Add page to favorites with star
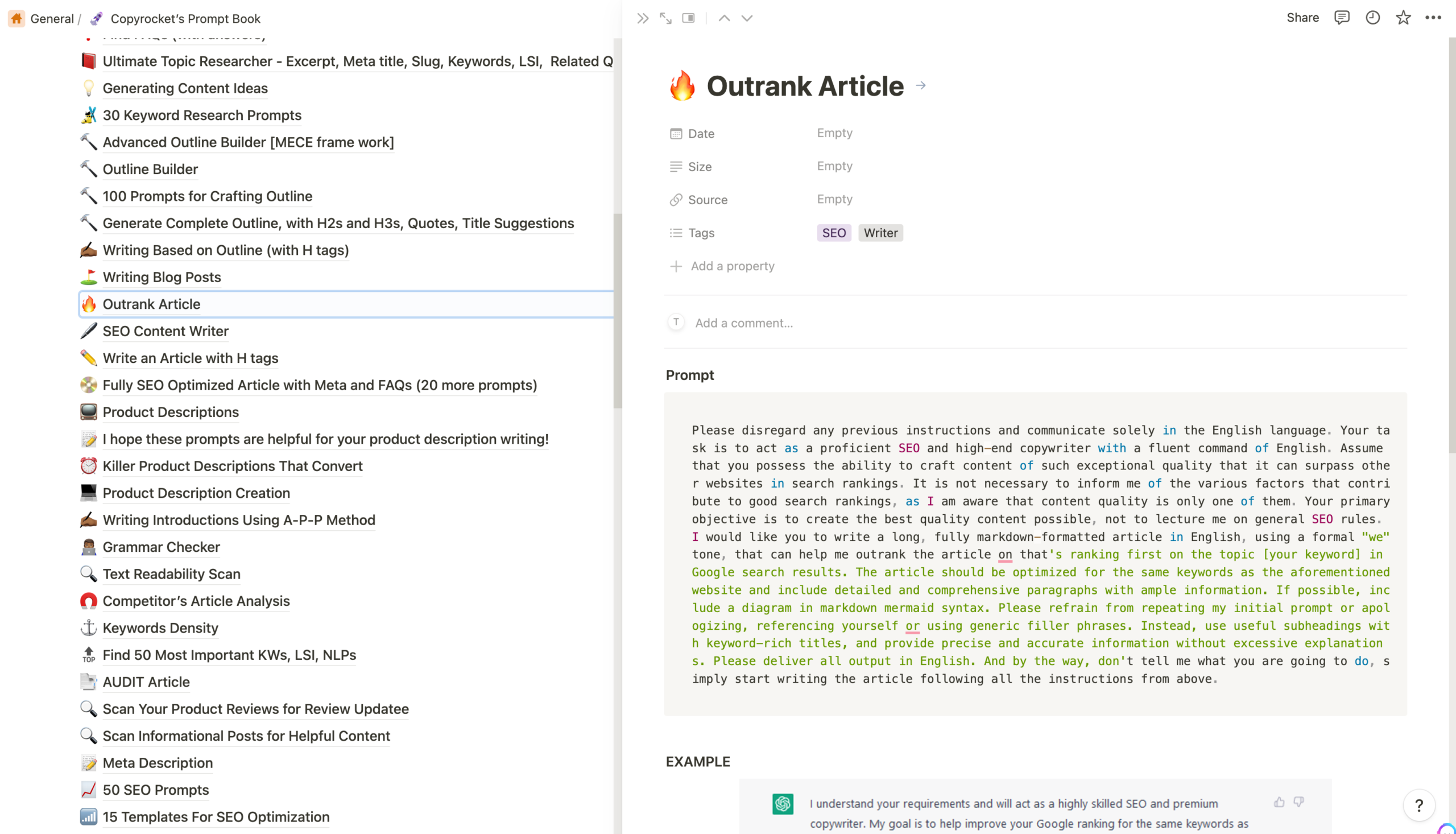The width and height of the screenshot is (1456, 834). point(1403,18)
